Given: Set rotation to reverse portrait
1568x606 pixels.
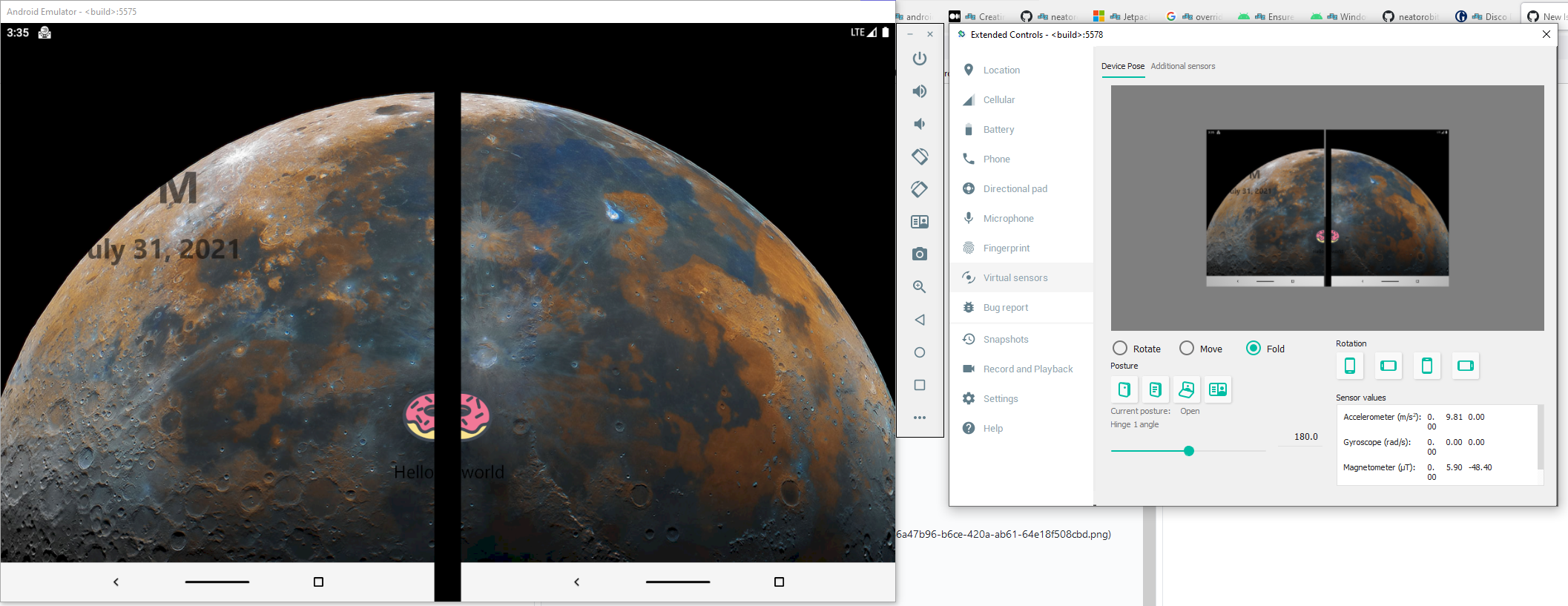Looking at the screenshot, I should 1427,366.
